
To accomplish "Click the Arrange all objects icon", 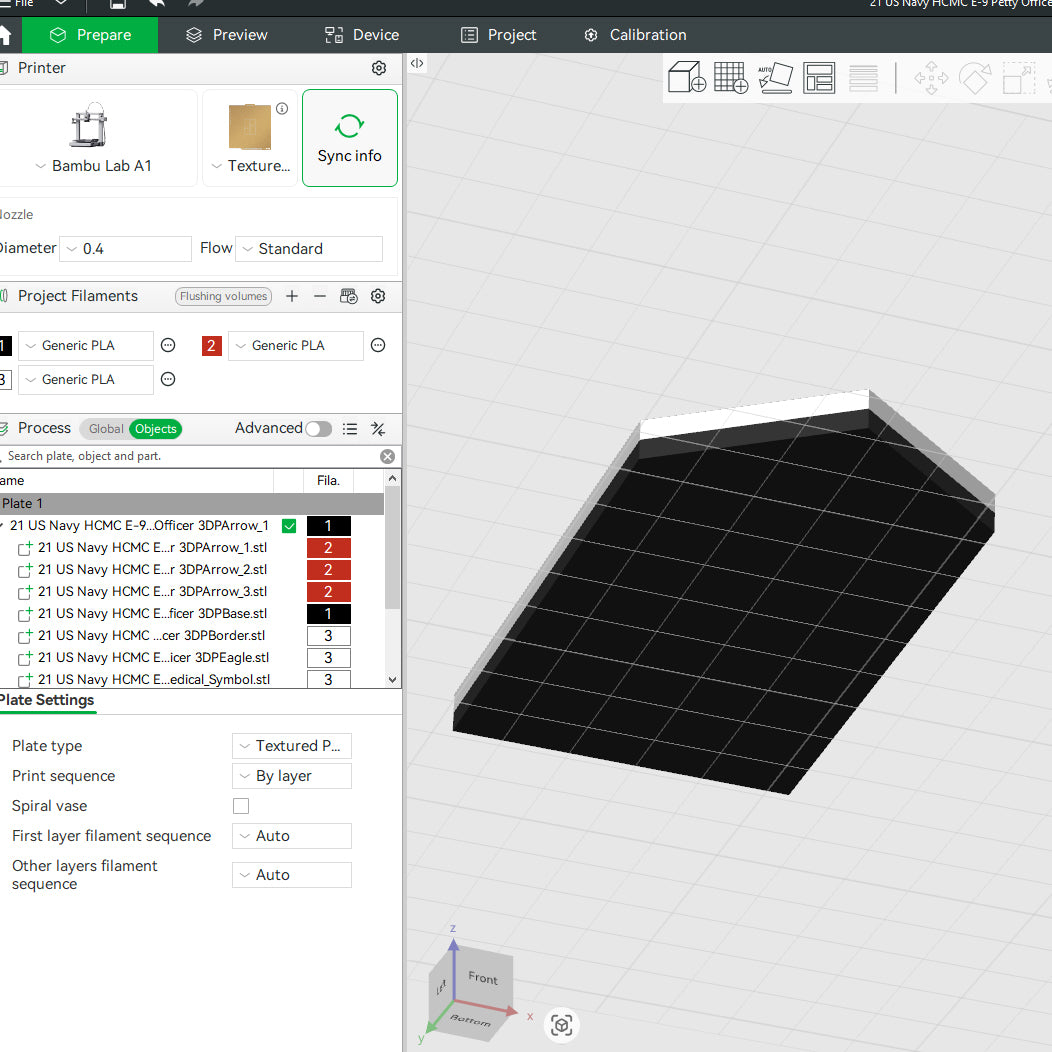I will pyautogui.click(x=819, y=78).
